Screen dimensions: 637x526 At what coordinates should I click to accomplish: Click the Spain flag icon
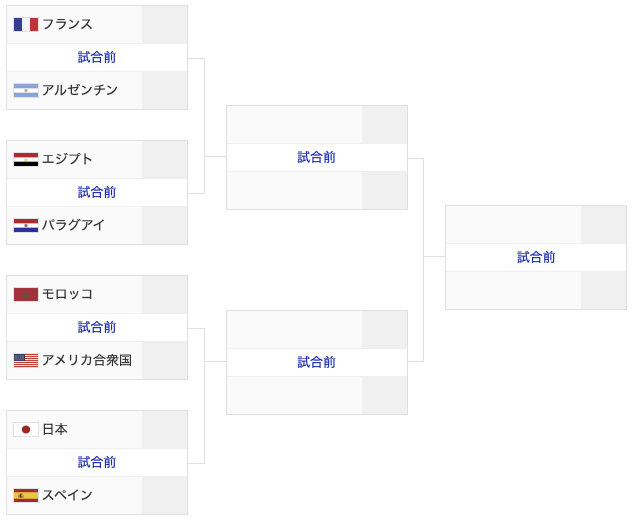click(26, 495)
